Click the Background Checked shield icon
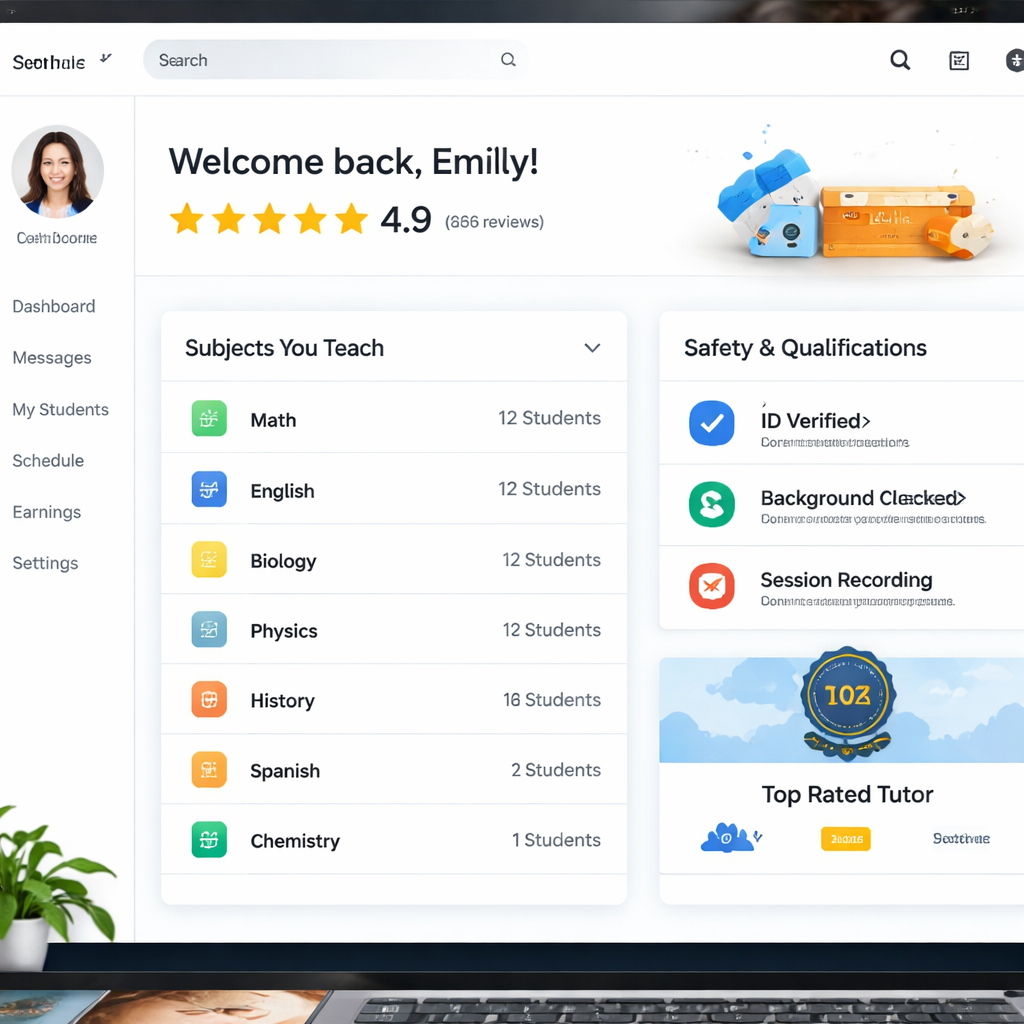The image size is (1024, 1024). click(x=711, y=505)
